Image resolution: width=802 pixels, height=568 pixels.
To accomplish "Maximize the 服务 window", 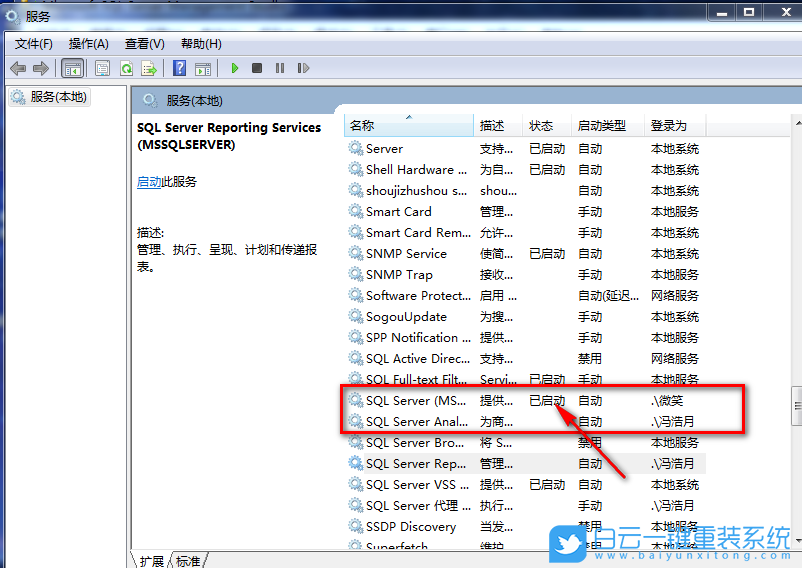I will click(x=749, y=13).
